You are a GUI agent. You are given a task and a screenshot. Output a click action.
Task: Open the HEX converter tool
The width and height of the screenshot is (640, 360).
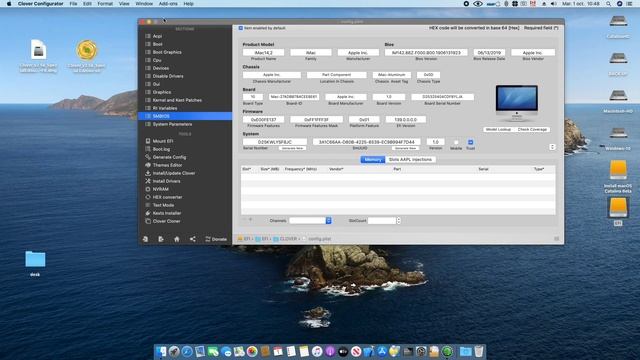(x=167, y=197)
